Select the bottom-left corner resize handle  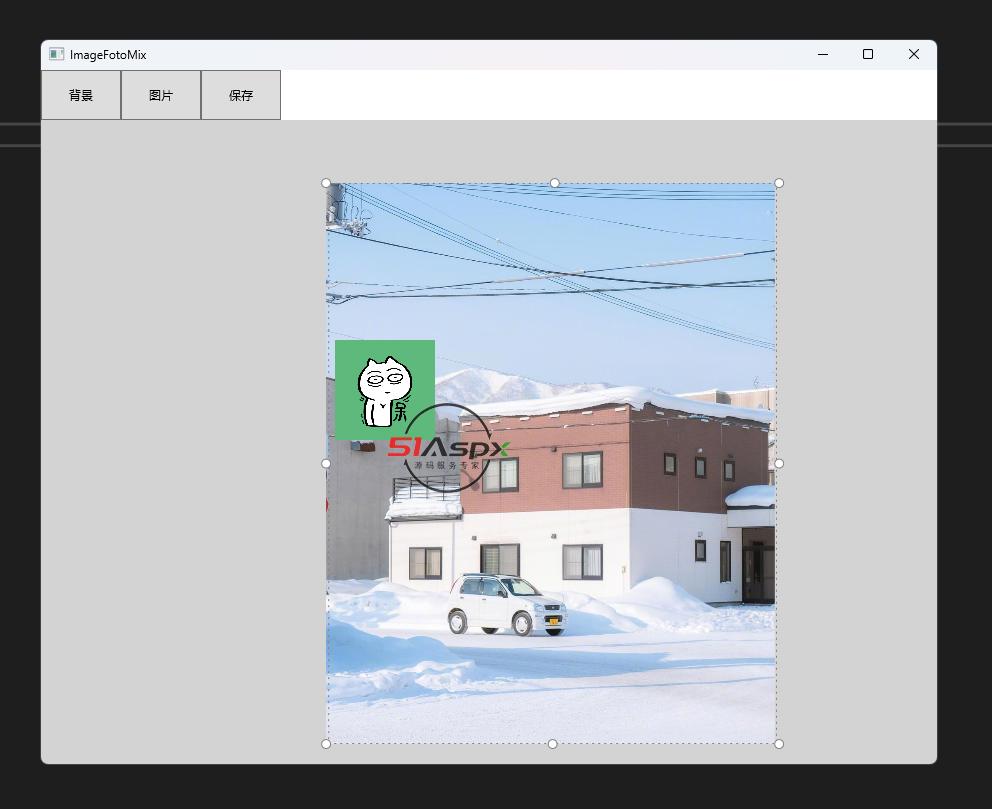point(326,744)
